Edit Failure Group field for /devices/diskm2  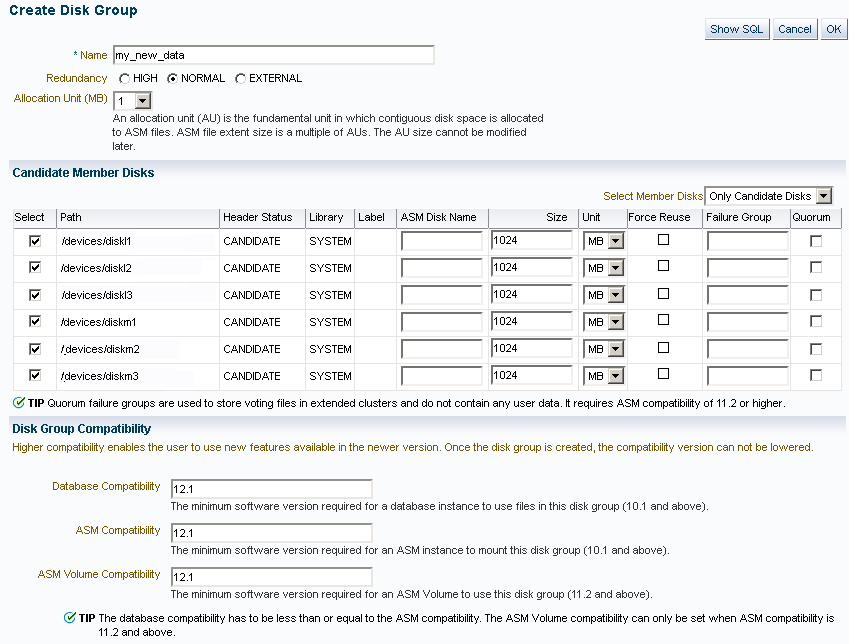[x=747, y=349]
